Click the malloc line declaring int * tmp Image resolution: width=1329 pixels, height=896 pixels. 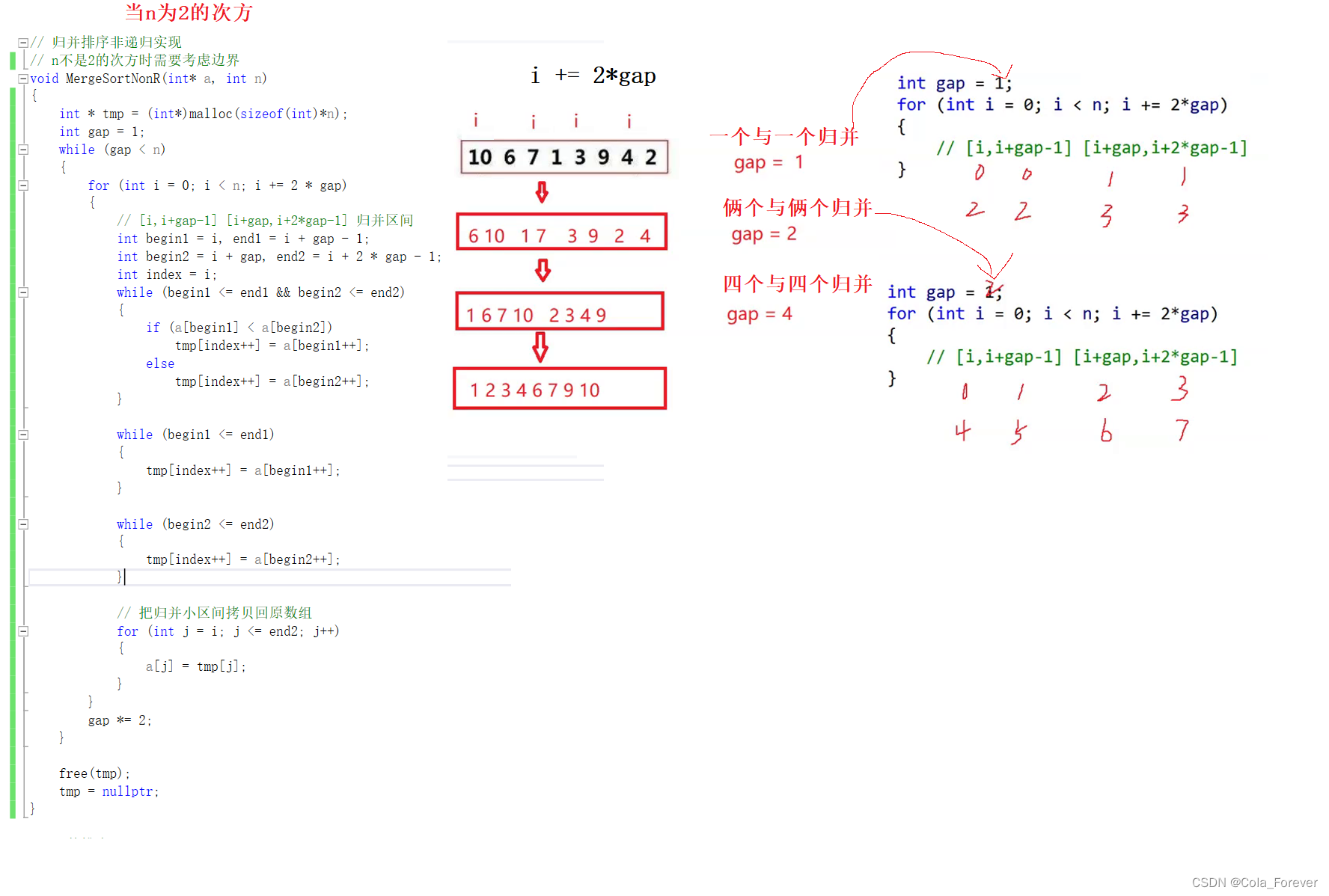(x=204, y=114)
